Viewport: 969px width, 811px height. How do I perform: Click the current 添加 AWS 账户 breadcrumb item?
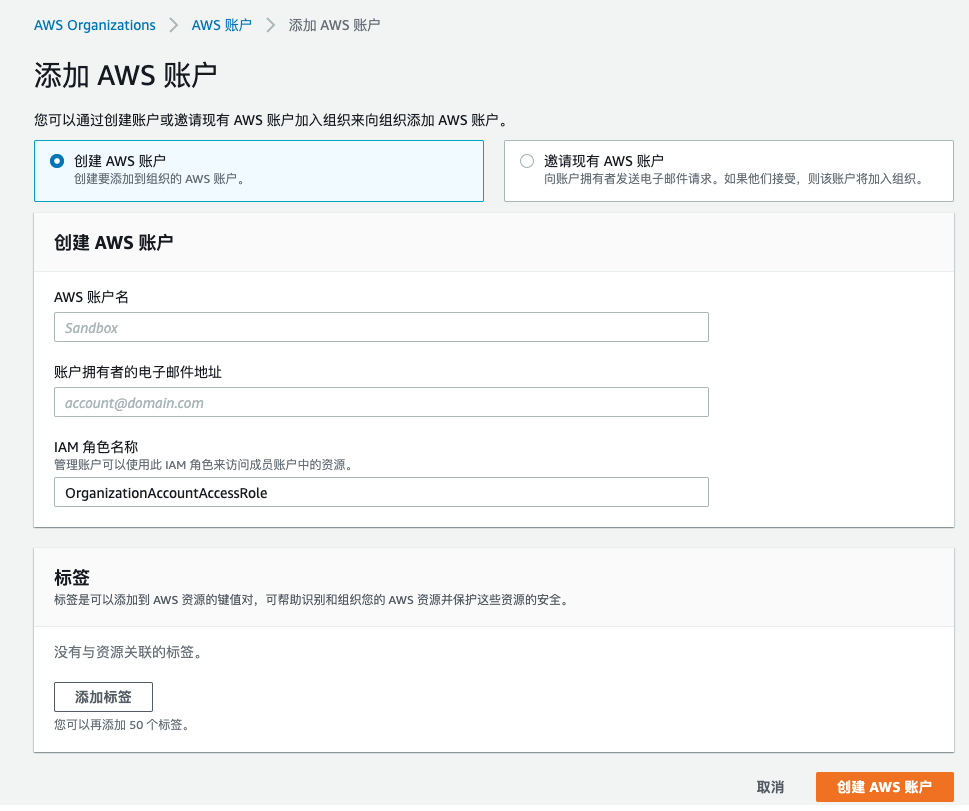(334, 25)
